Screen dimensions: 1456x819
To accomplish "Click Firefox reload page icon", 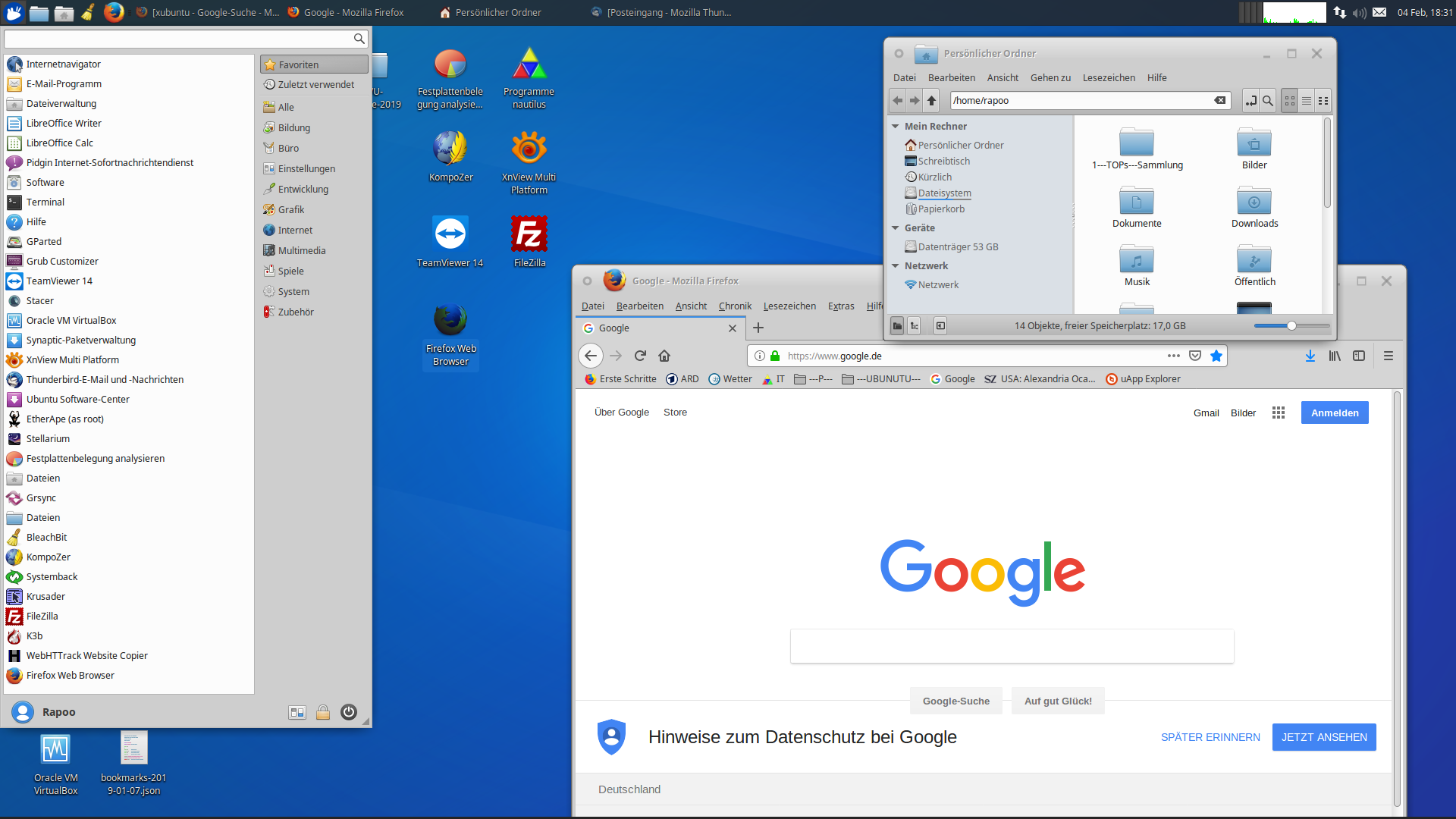I will 640,356.
